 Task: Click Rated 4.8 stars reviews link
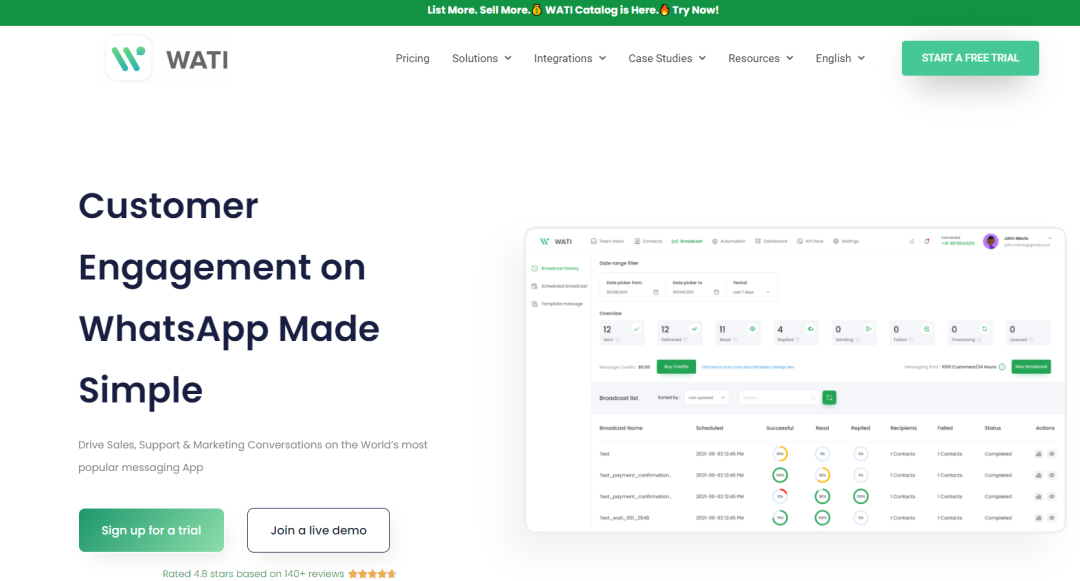(x=253, y=574)
